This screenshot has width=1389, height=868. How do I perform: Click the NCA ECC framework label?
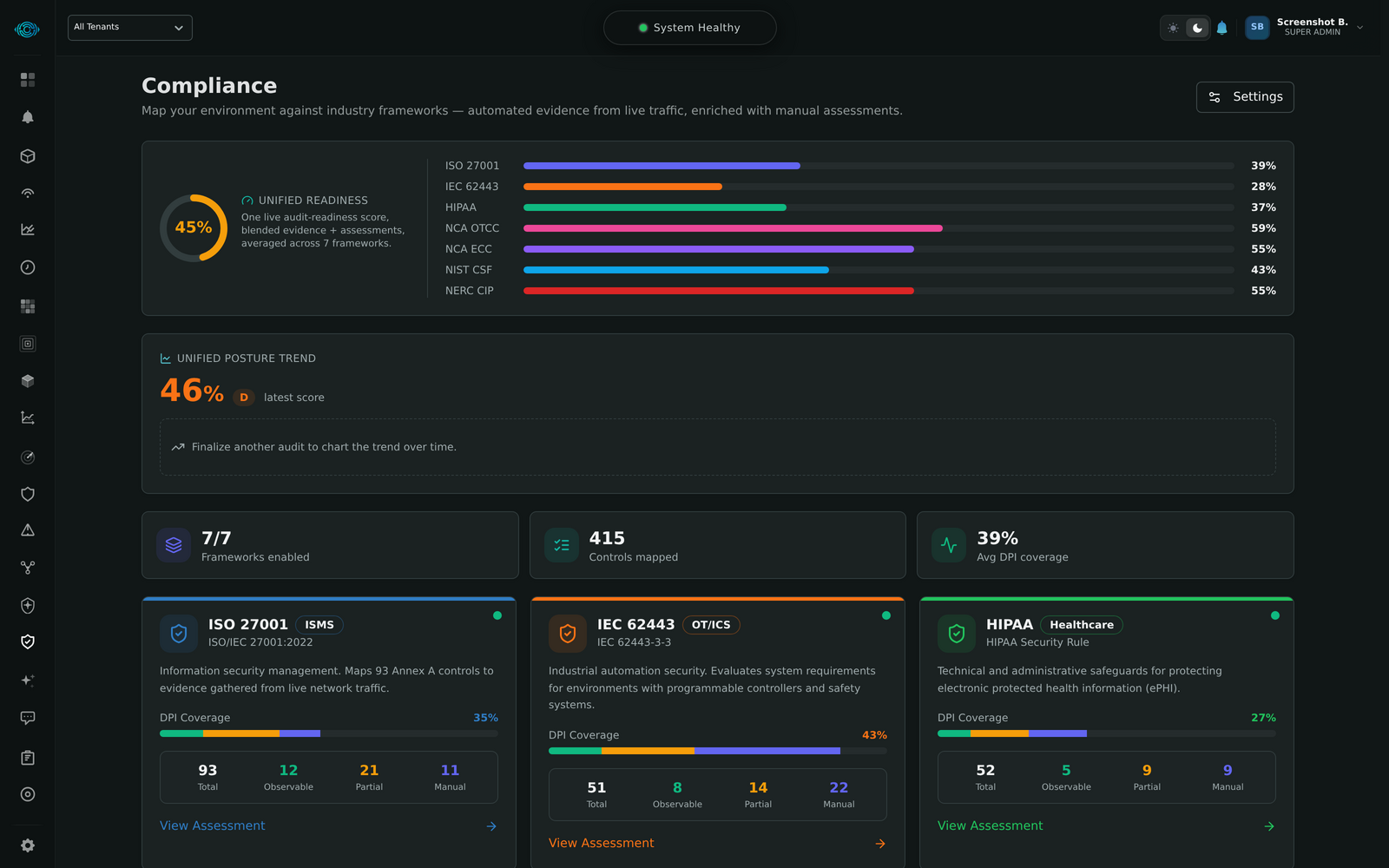[469, 249]
